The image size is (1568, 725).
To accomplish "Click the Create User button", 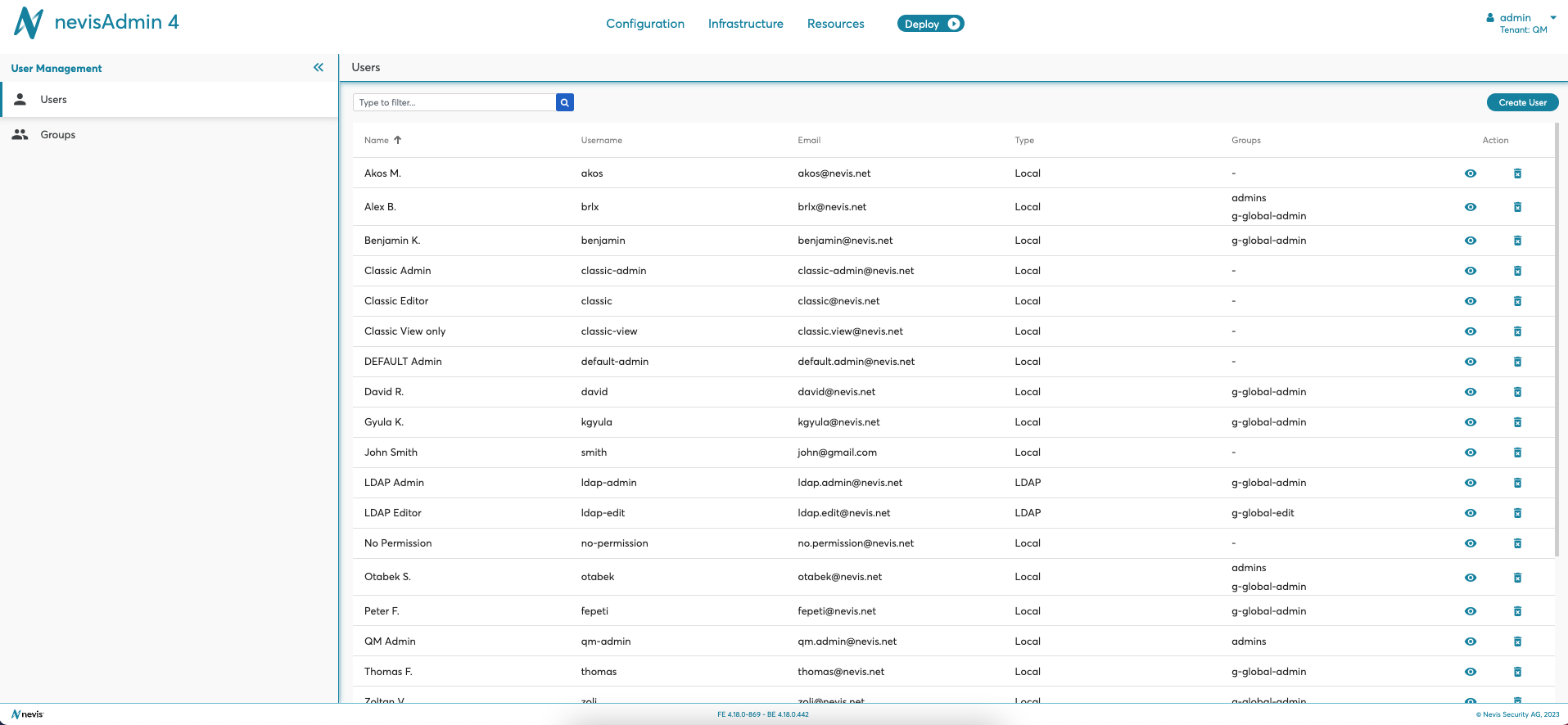I will pos(1522,102).
